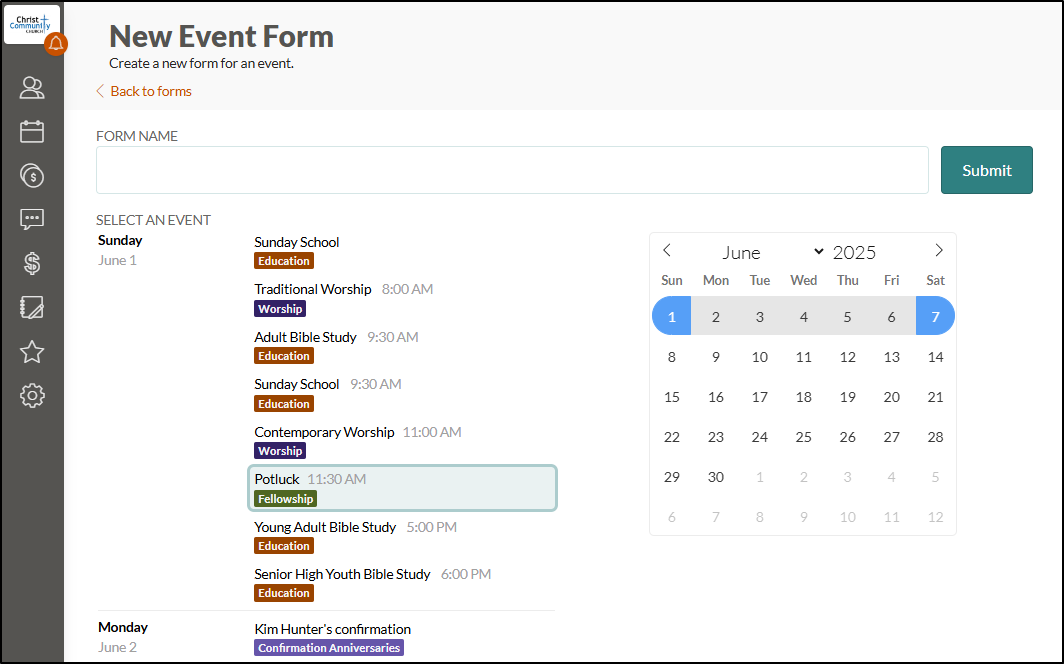Open the gear settings icon

click(32, 396)
